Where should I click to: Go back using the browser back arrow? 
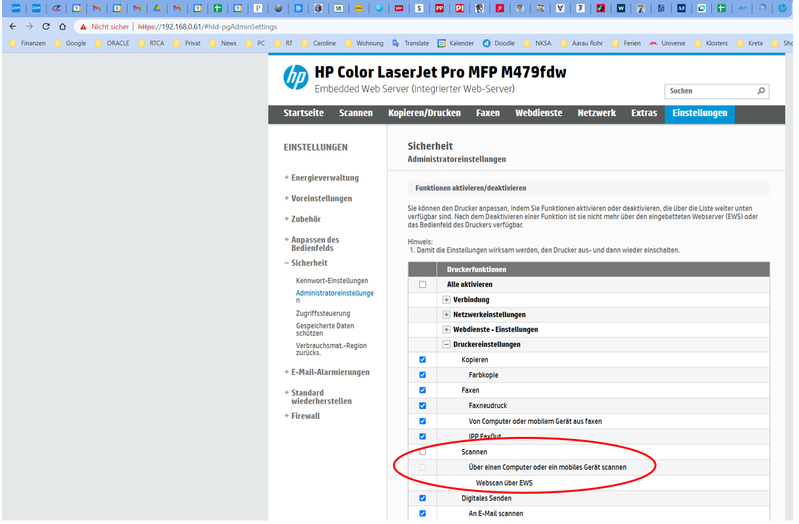point(13,27)
